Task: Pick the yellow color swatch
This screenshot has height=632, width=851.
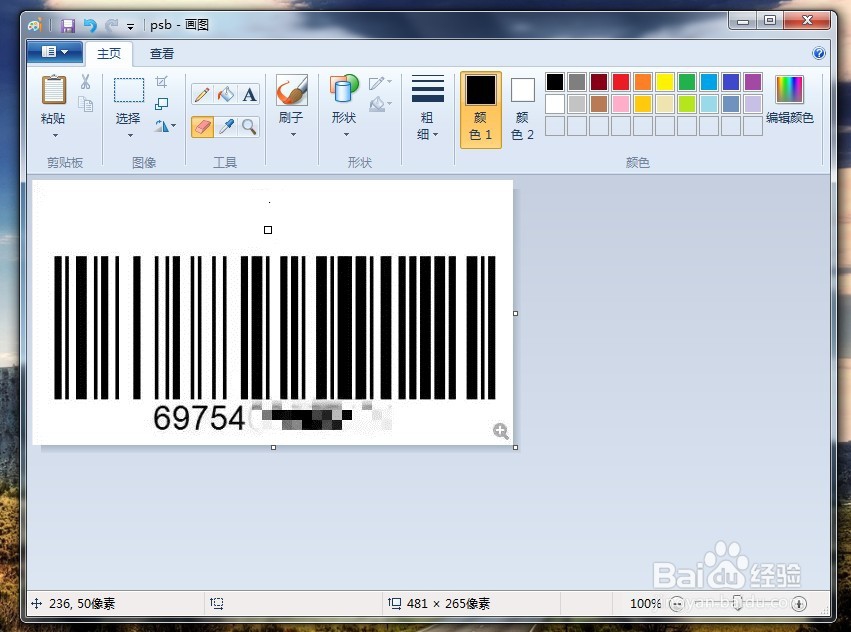Action: (665, 82)
